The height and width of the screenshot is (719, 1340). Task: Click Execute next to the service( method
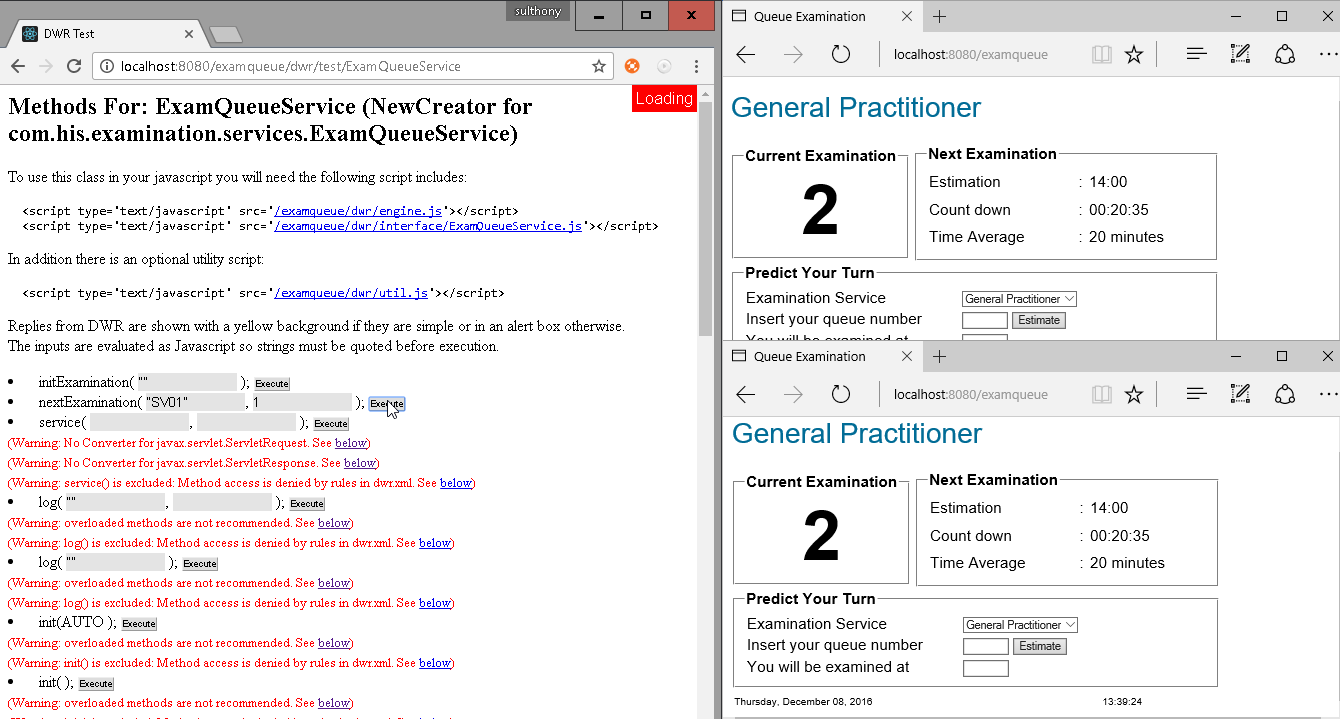coord(331,424)
